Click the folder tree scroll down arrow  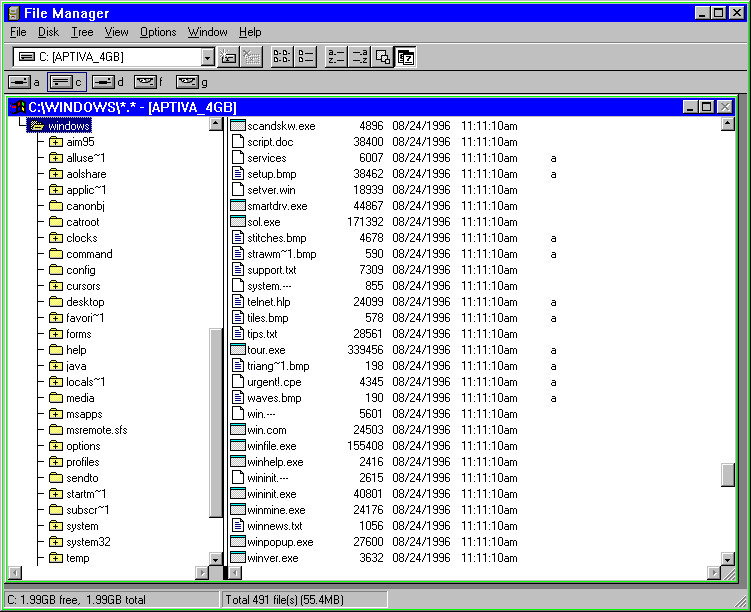(x=215, y=558)
